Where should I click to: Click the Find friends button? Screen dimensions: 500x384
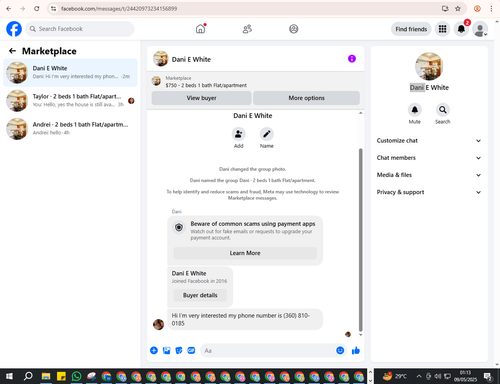pyautogui.click(x=411, y=29)
